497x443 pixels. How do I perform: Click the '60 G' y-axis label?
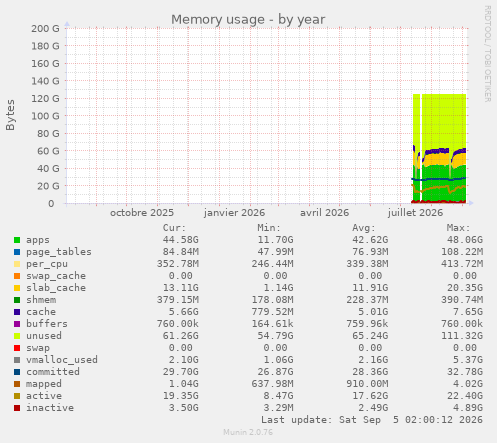[x=48, y=151]
